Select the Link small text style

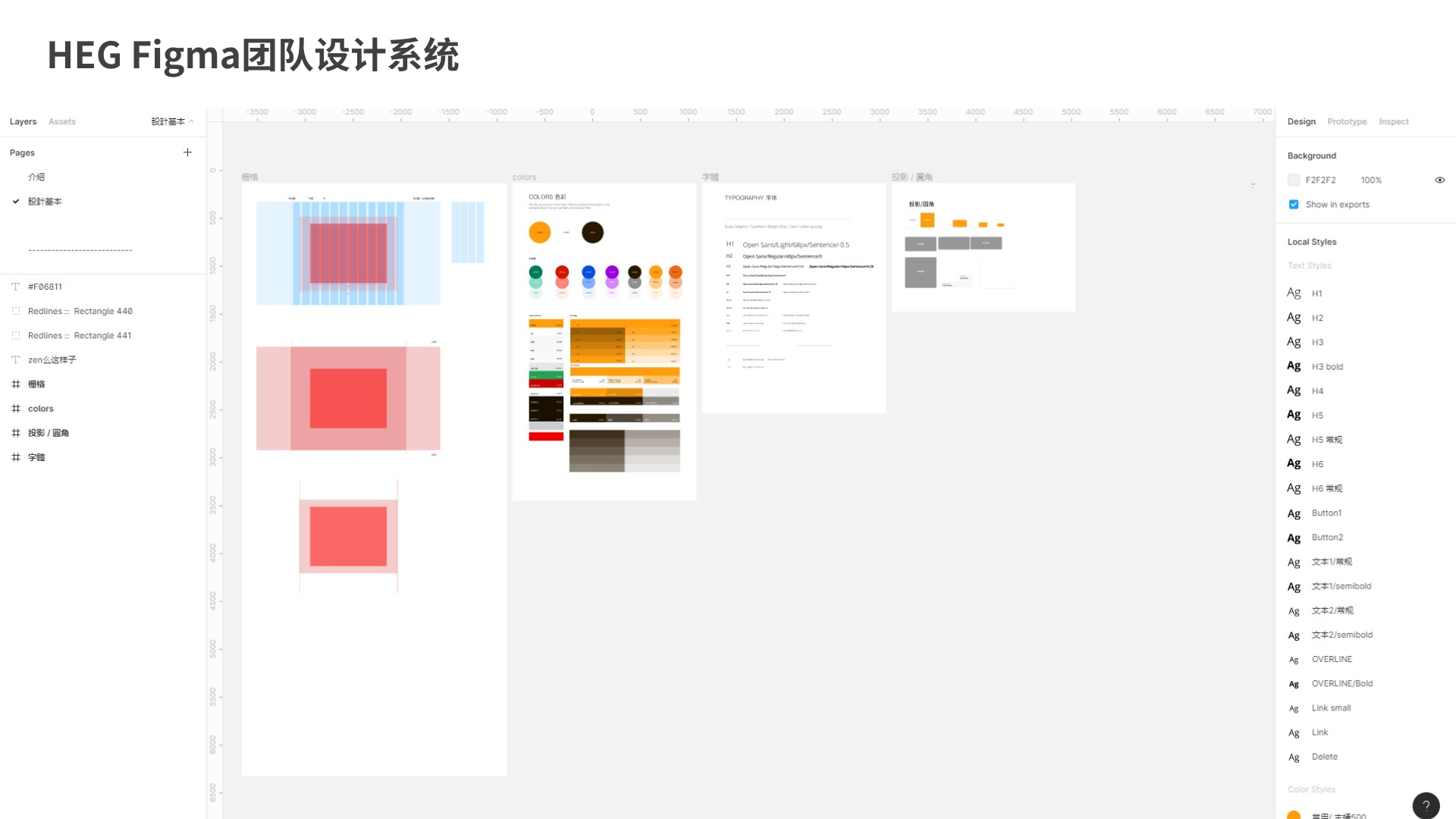pos(1331,708)
